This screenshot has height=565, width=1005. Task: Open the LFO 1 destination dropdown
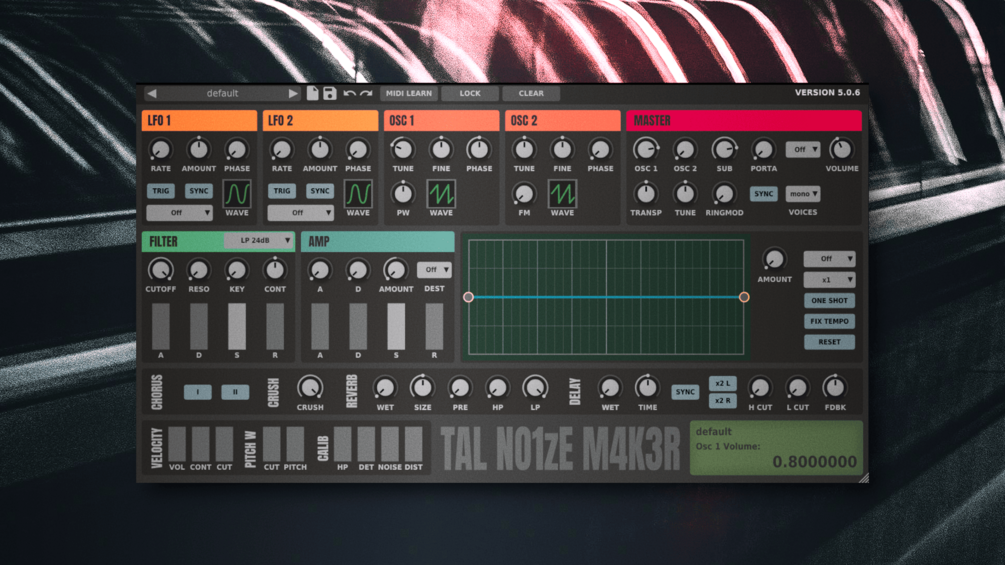tap(179, 213)
